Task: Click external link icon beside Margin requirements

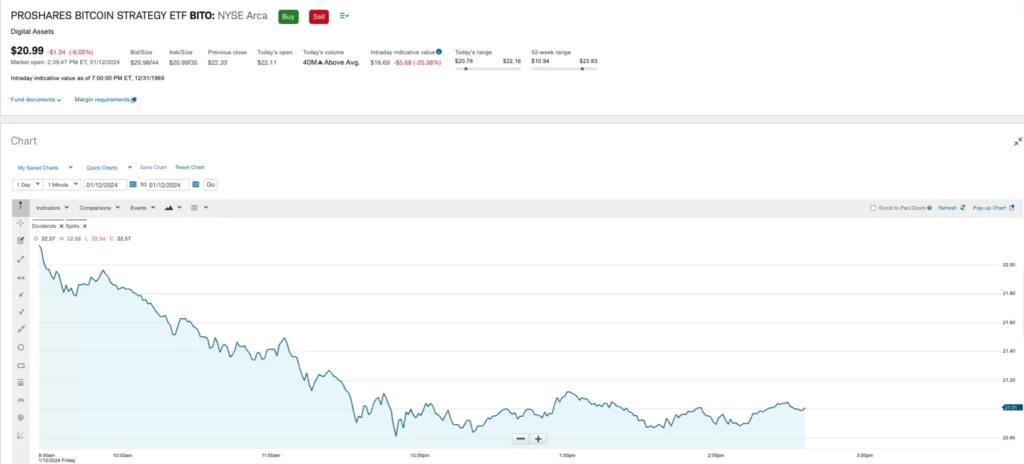Action: (x=134, y=100)
